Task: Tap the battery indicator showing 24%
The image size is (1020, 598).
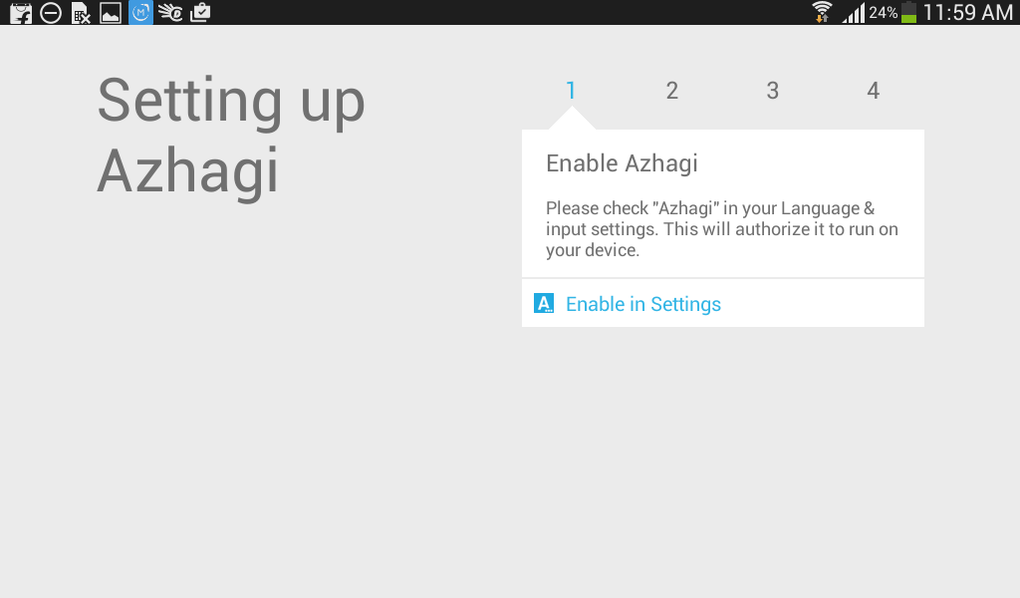Action: (896, 13)
